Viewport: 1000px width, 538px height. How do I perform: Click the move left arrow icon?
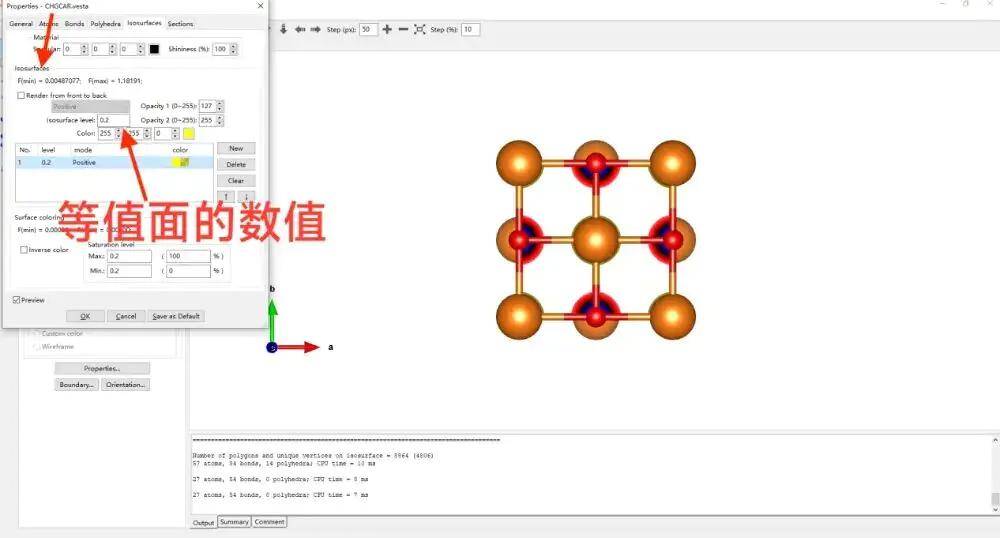(300, 29)
